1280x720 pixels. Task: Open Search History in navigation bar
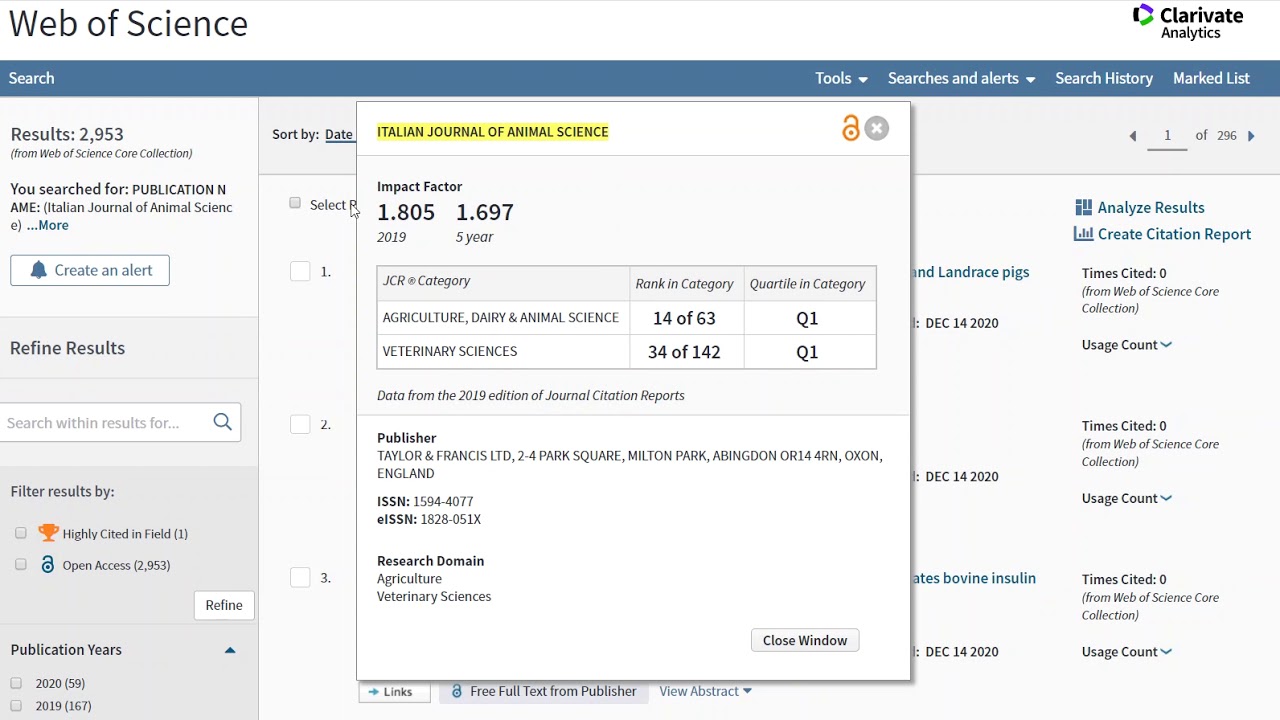(1104, 78)
